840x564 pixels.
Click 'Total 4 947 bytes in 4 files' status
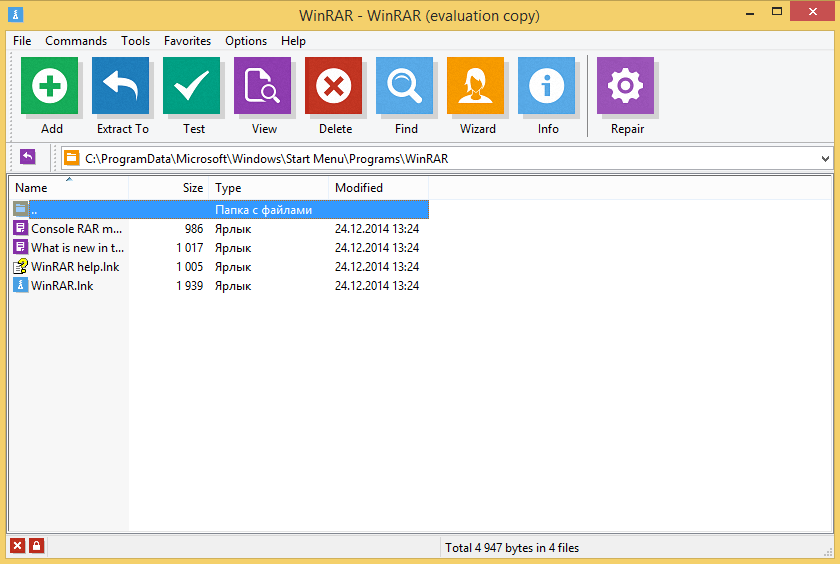[512, 548]
